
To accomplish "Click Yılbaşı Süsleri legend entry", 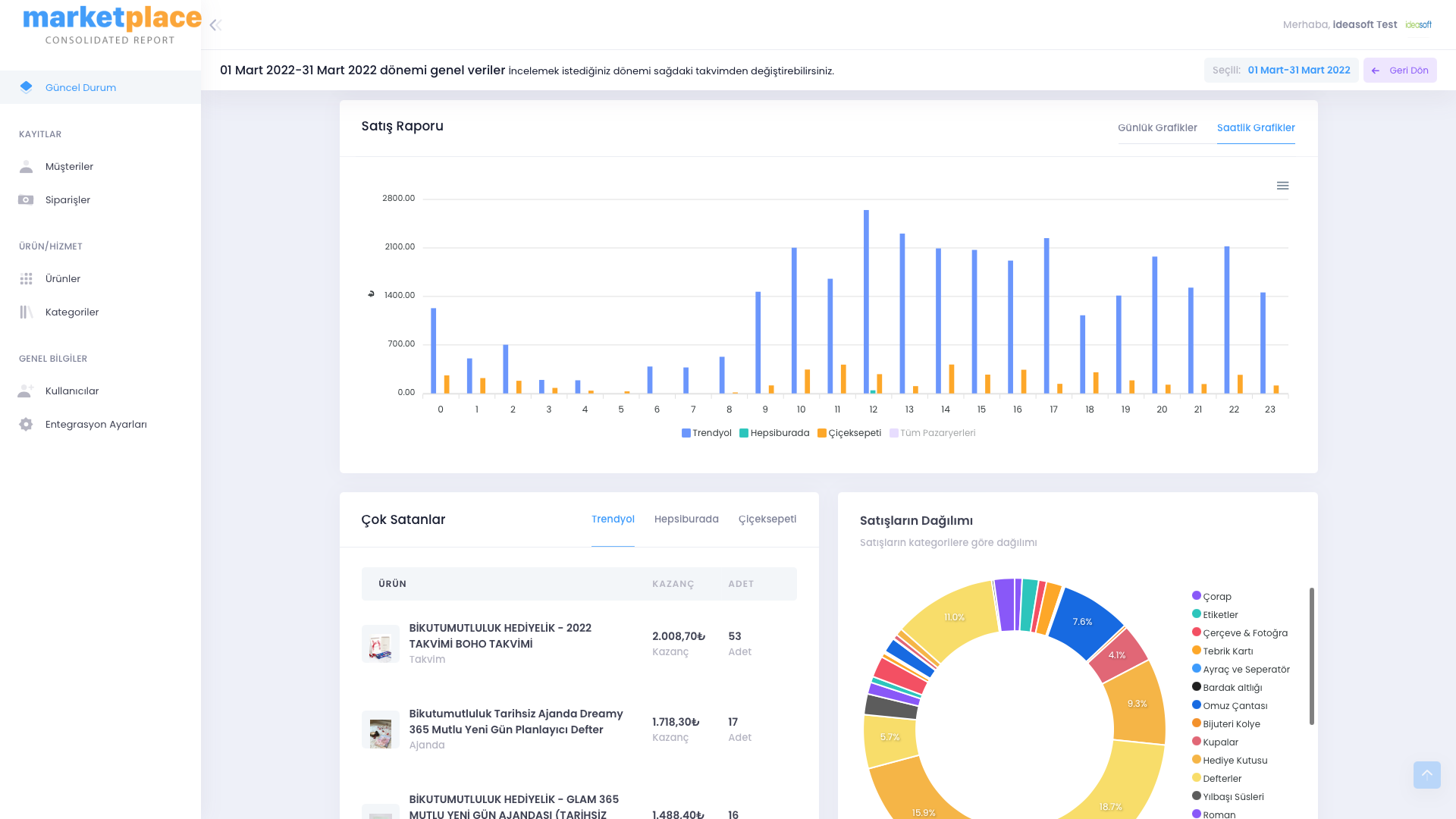I will pos(1228,797).
